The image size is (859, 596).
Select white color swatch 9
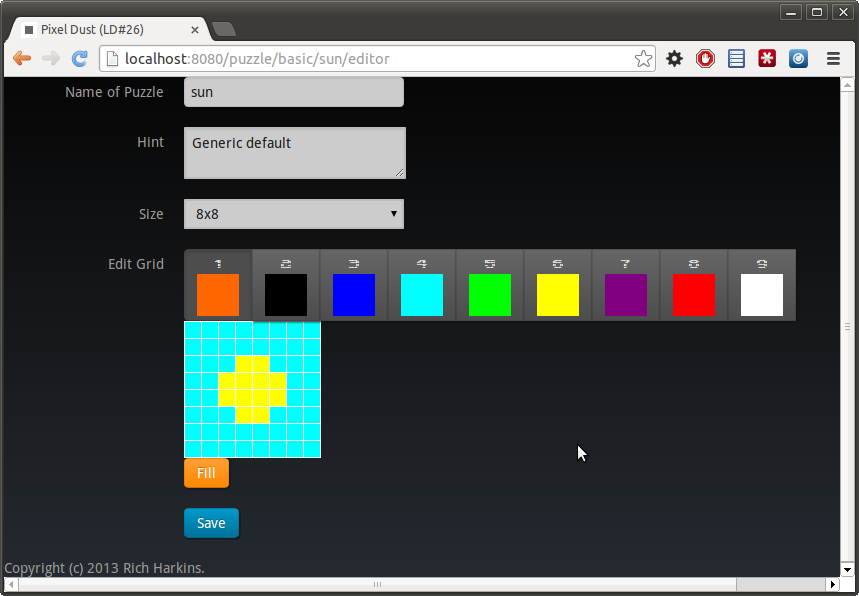[x=761, y=295]
